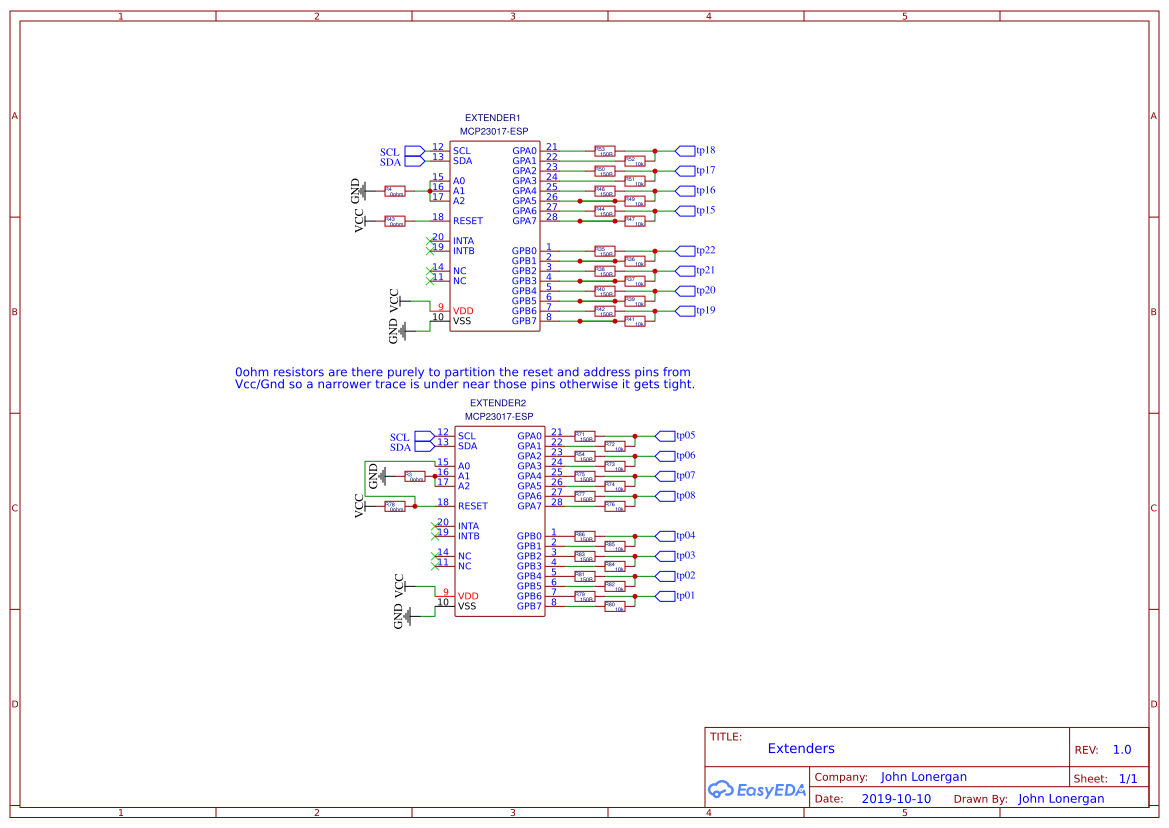The image size is (1169, 828).
Task: Select the blue 0ohm resistors note text
Action: point(463,378)
